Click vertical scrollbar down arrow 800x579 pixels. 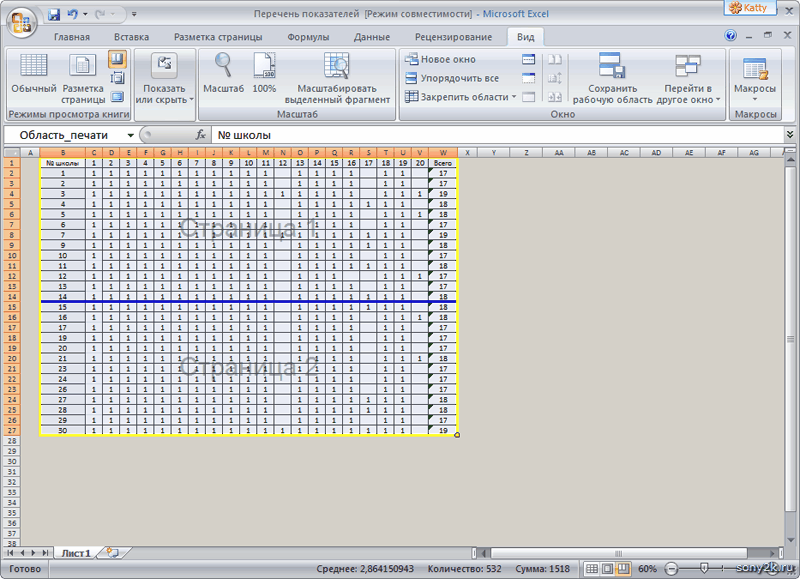pos(791,540)
